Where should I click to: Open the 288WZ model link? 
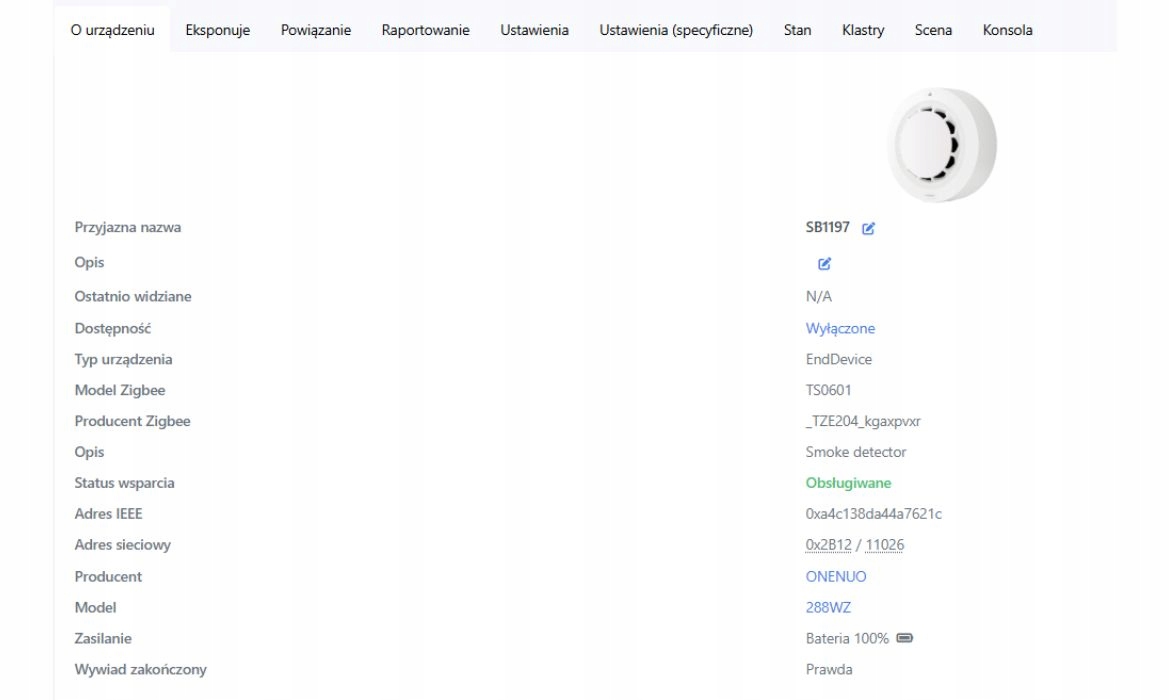[x=828, y=607]
